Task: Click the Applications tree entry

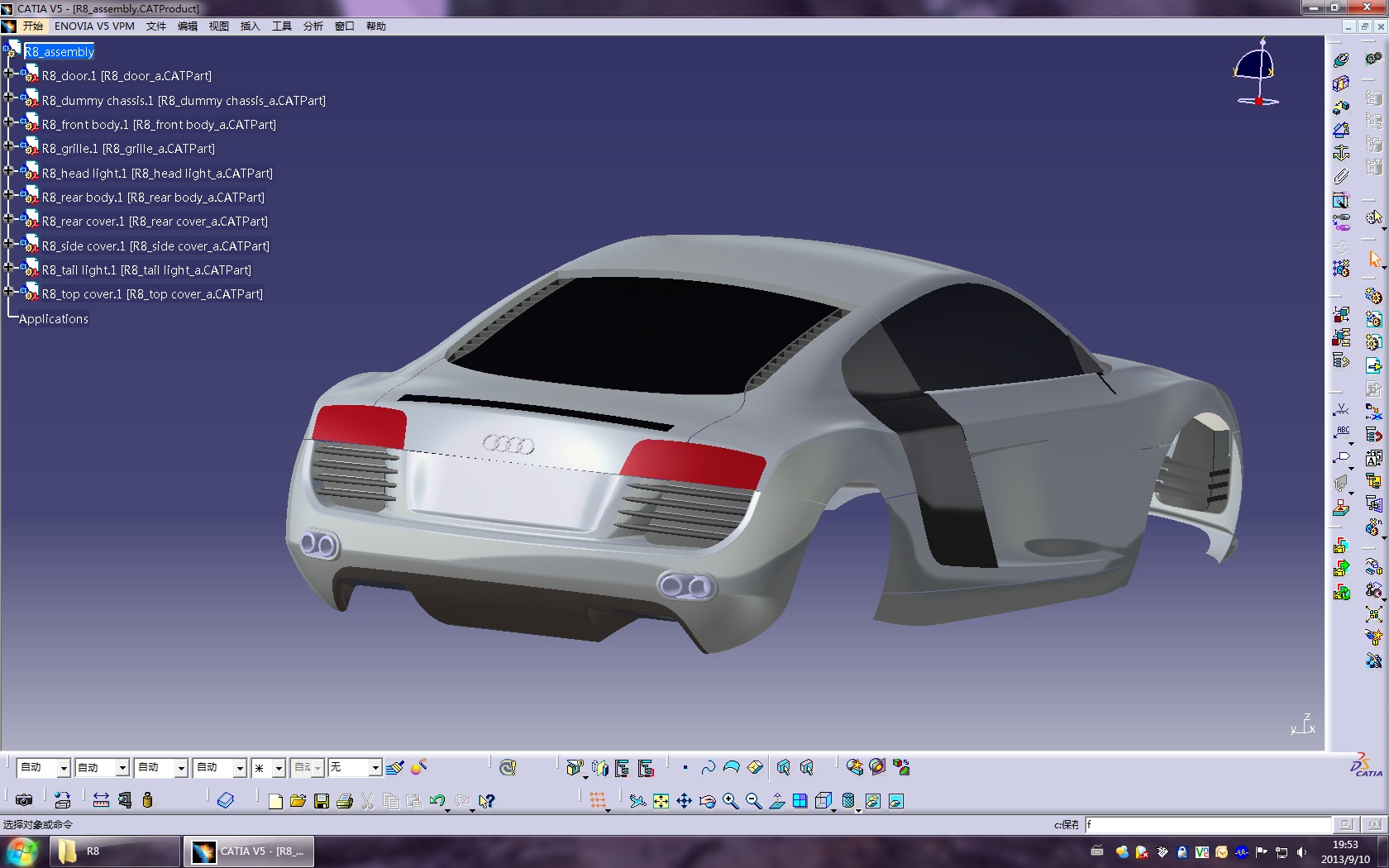Action: point(54,319)
